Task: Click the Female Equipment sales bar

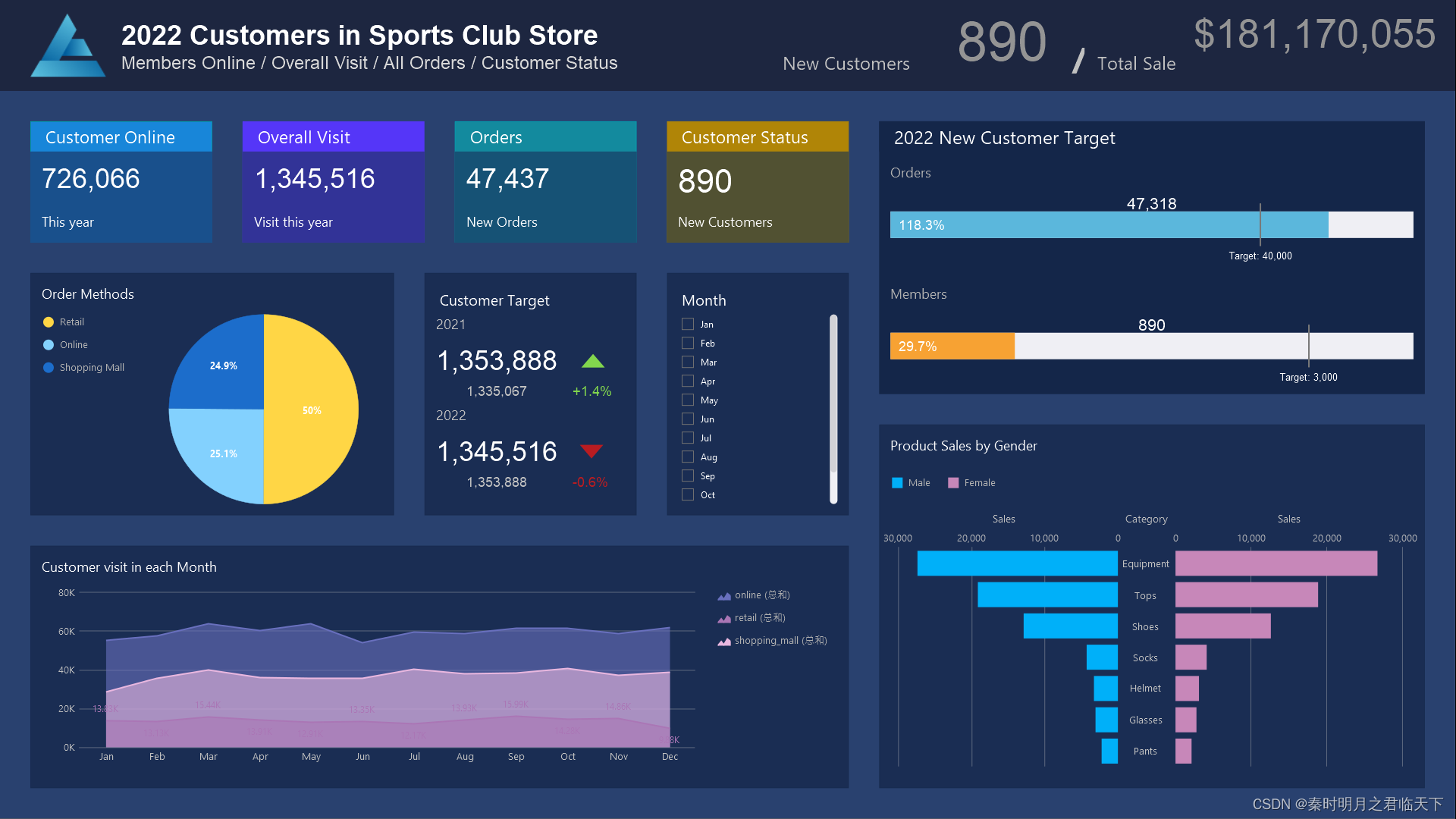Action: tap(1276, 563)
